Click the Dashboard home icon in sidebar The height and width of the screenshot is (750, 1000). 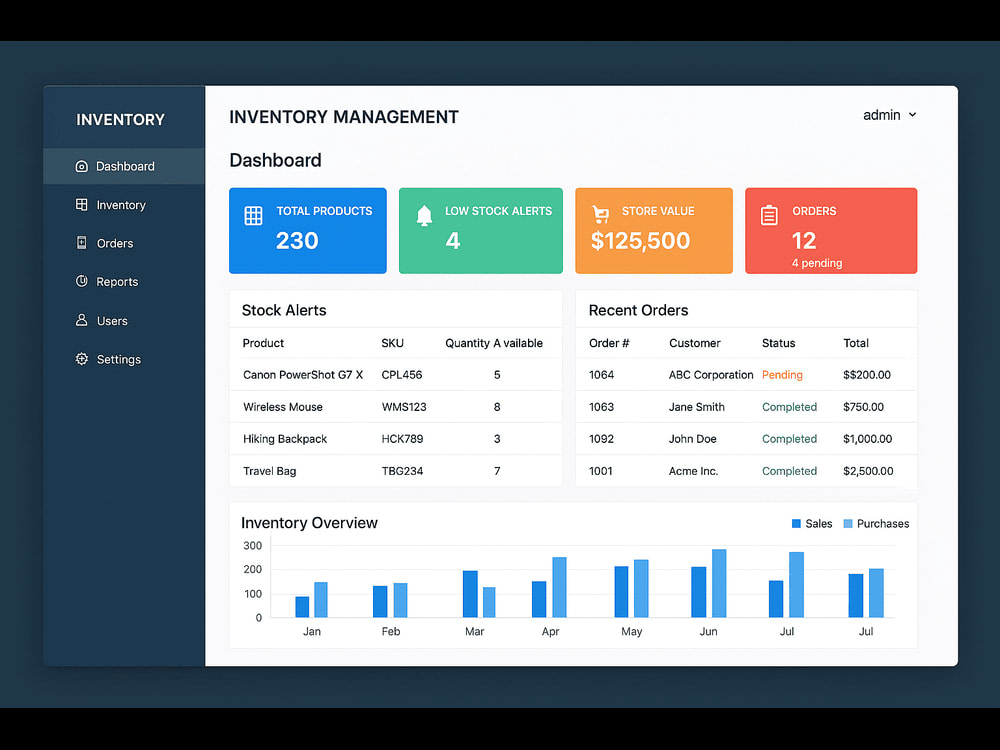(x=82, y=166)
